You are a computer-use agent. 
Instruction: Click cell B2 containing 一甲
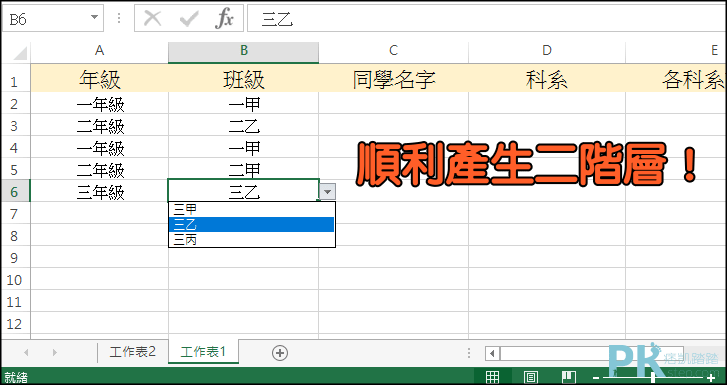[244, 103]
